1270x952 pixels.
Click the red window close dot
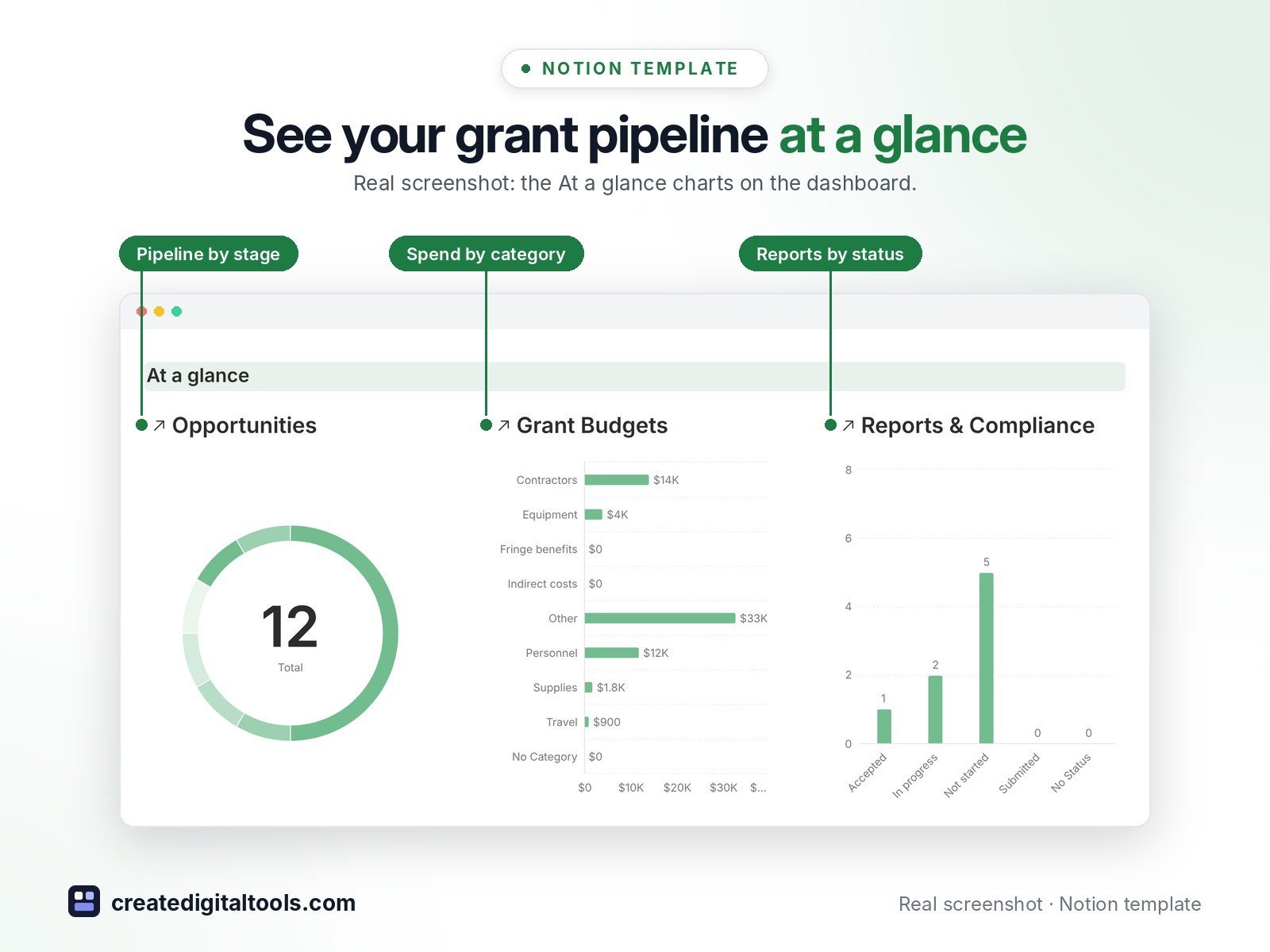pyautogui.click(x=142, y=311)
